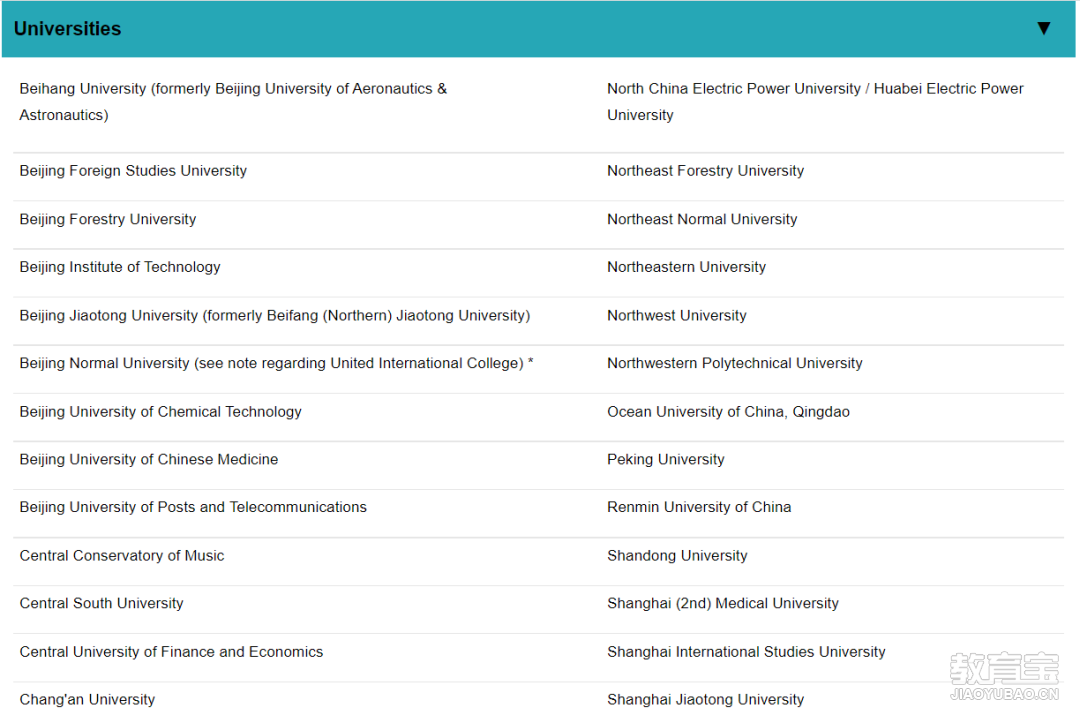The width and height of the screenshot is (1080, 723).
Task: Click Northeast Forestry University
Action: pos(705,171)
